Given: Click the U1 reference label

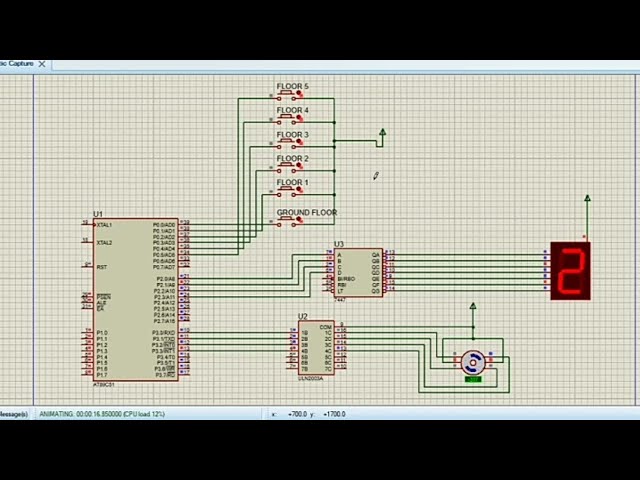Looking at the screenshot, I should point(98,214).
